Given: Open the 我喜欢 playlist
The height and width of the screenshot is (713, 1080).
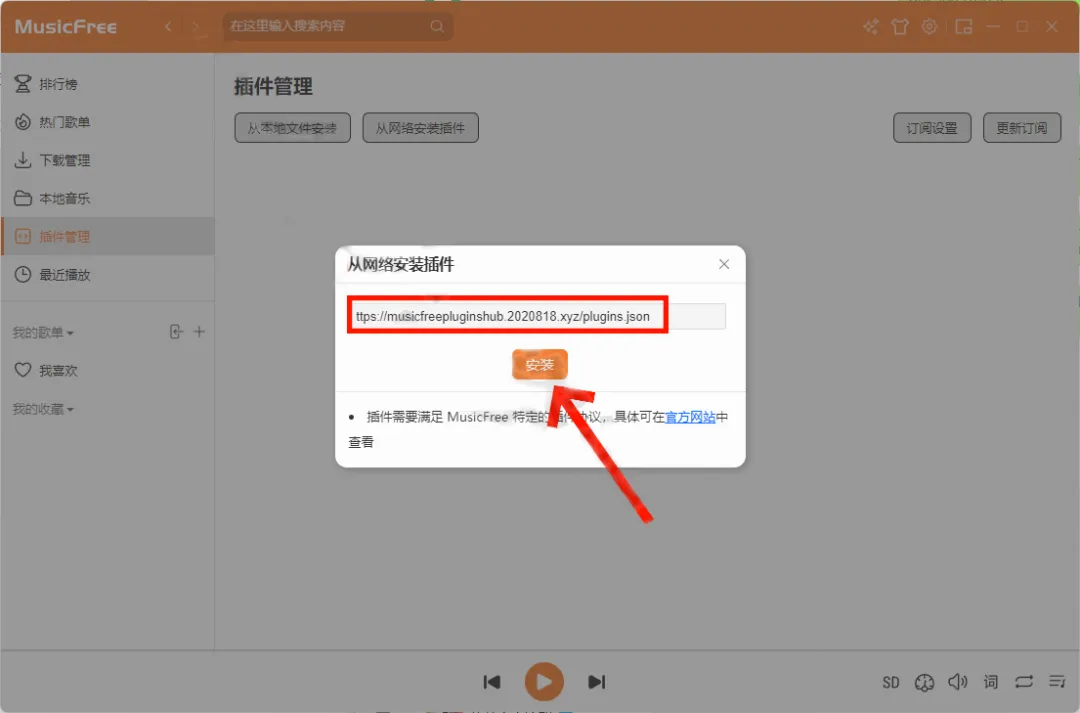Looking at the screenshot, I should coord(107,371).
